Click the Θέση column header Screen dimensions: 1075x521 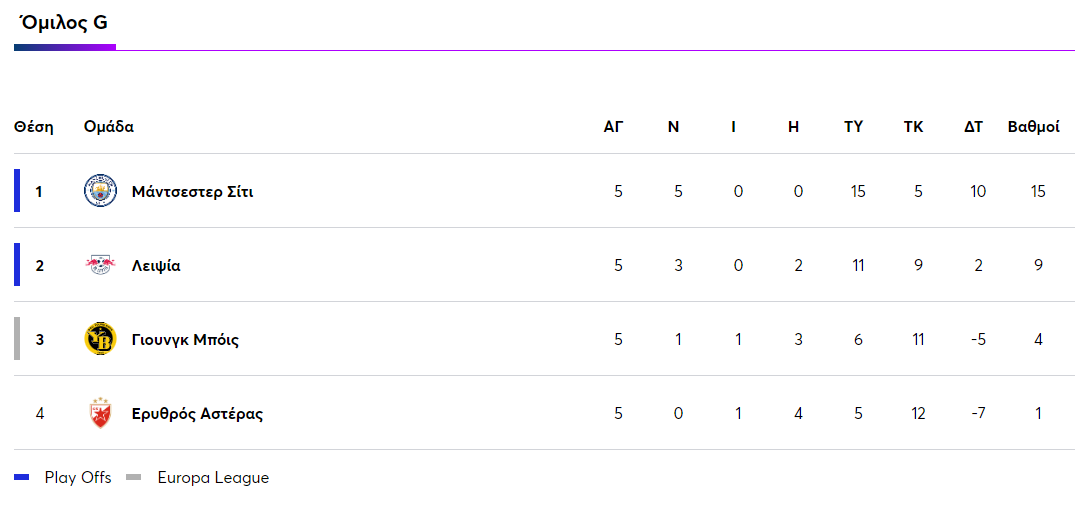point(34,127)
